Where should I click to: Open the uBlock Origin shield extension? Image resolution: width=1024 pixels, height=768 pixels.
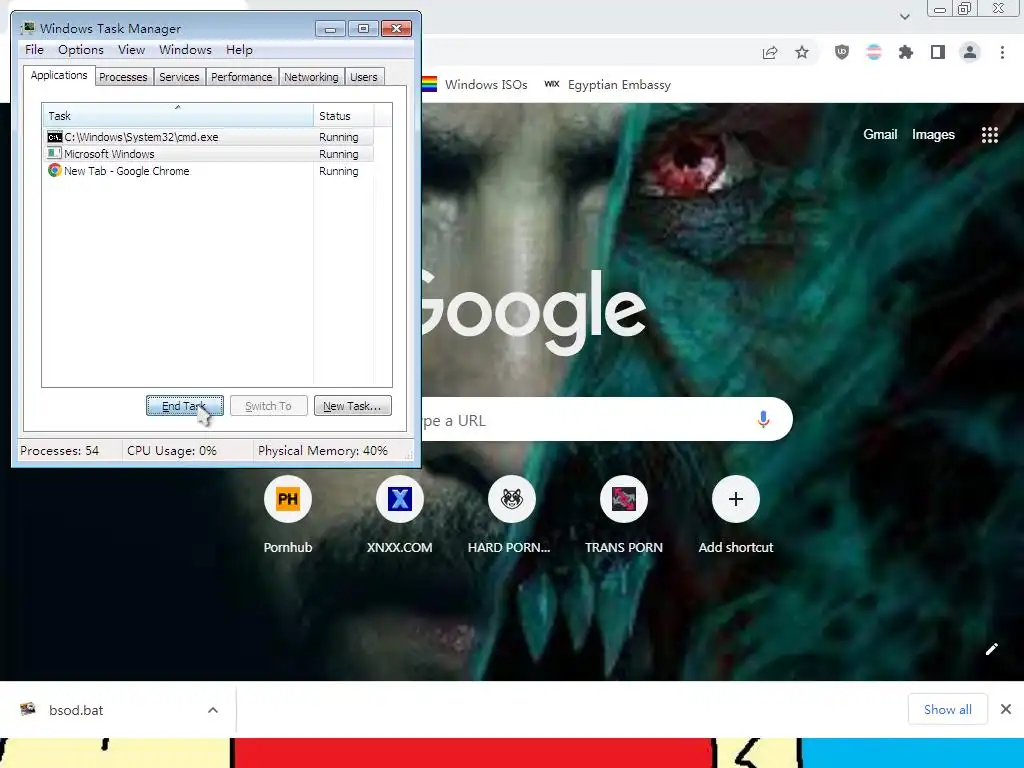[x=842, y=52]
